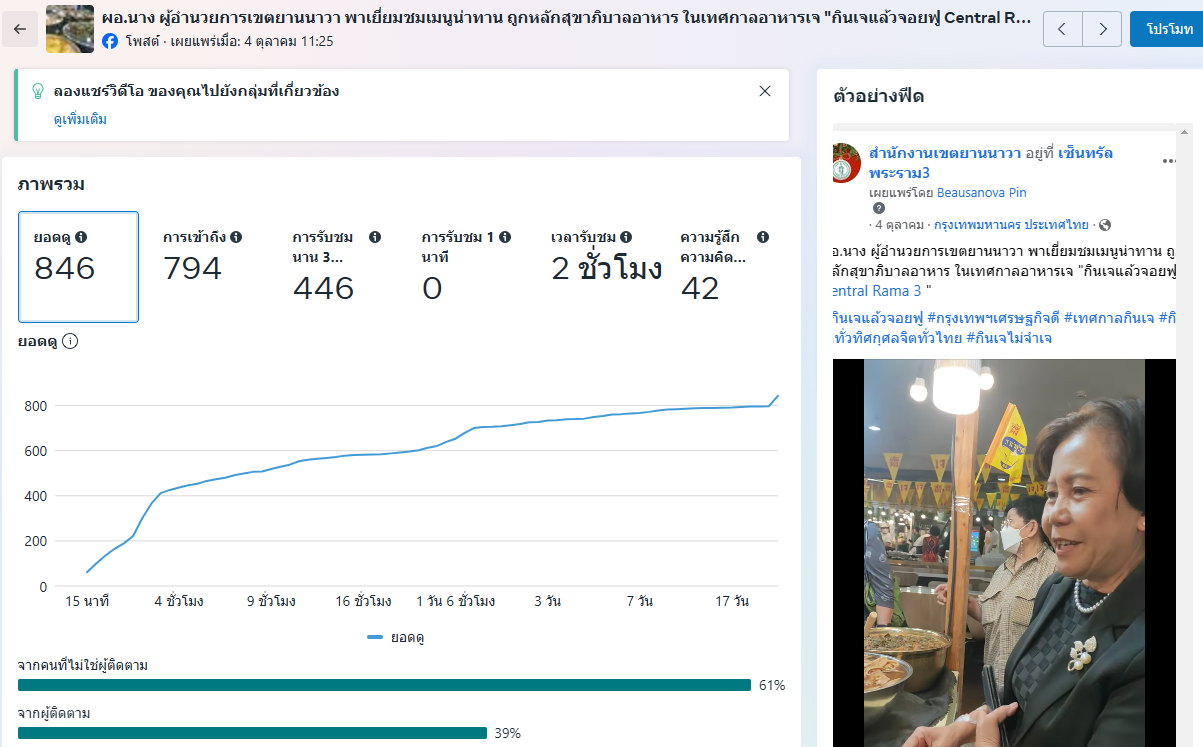Go to the next post with right chevron
The height and width of the screenshot is (747, 1203).
point(1102,29)
